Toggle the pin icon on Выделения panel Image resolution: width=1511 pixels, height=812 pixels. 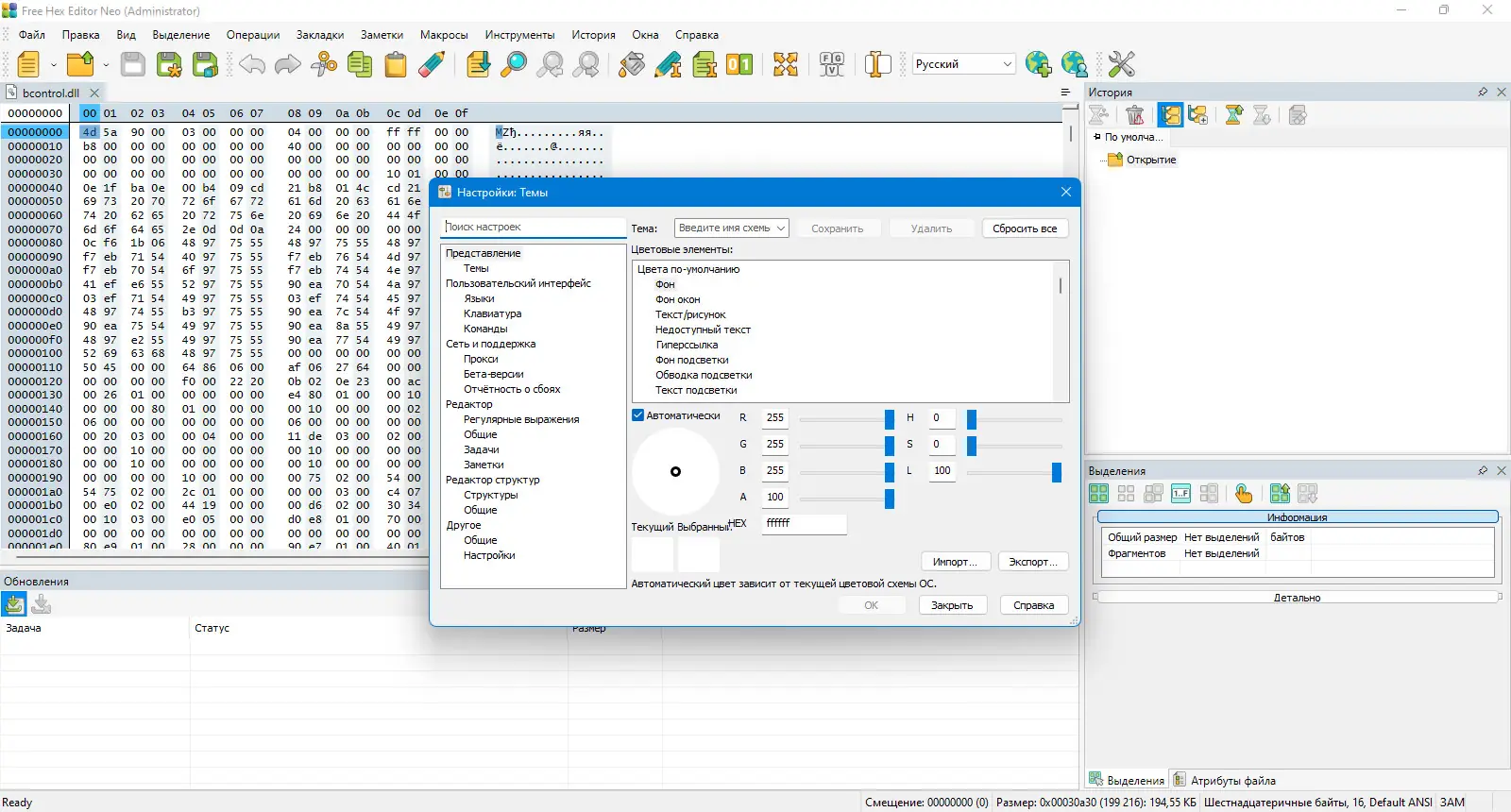click(1483, 470)
